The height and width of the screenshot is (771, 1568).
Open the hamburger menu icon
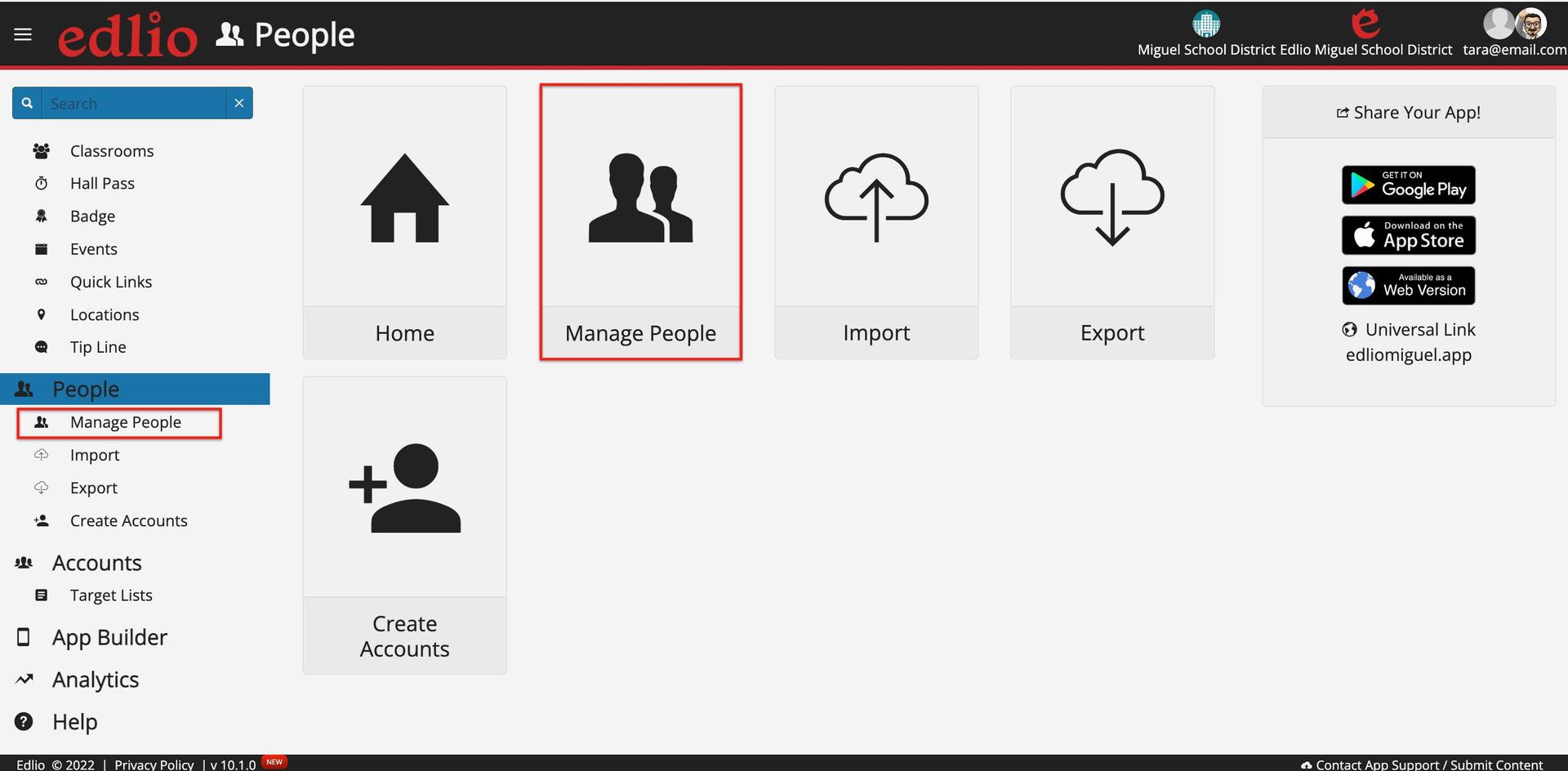[x=23, y=34]
